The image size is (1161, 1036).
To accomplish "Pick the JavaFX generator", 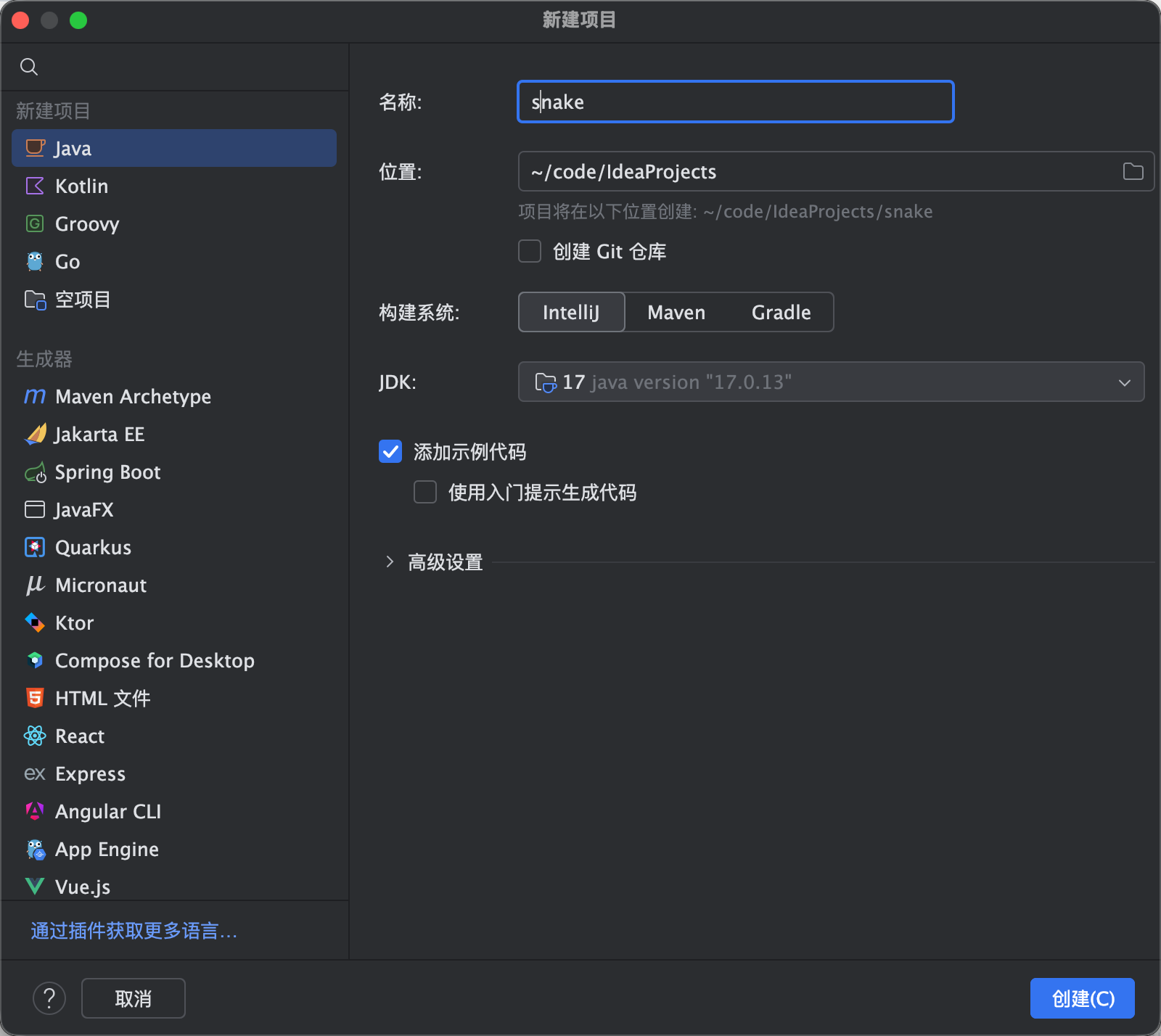I will pyautogui.click(x=174, y=509).
